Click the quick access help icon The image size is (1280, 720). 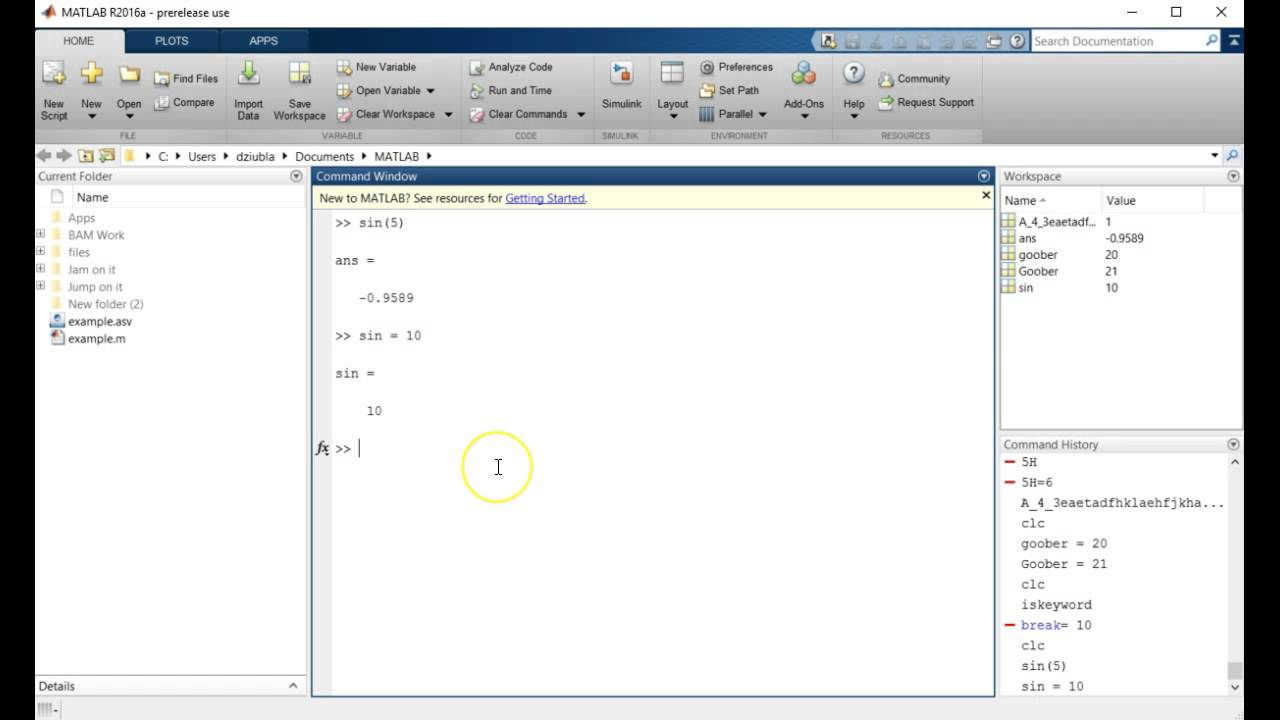(x=1017, y=41)
